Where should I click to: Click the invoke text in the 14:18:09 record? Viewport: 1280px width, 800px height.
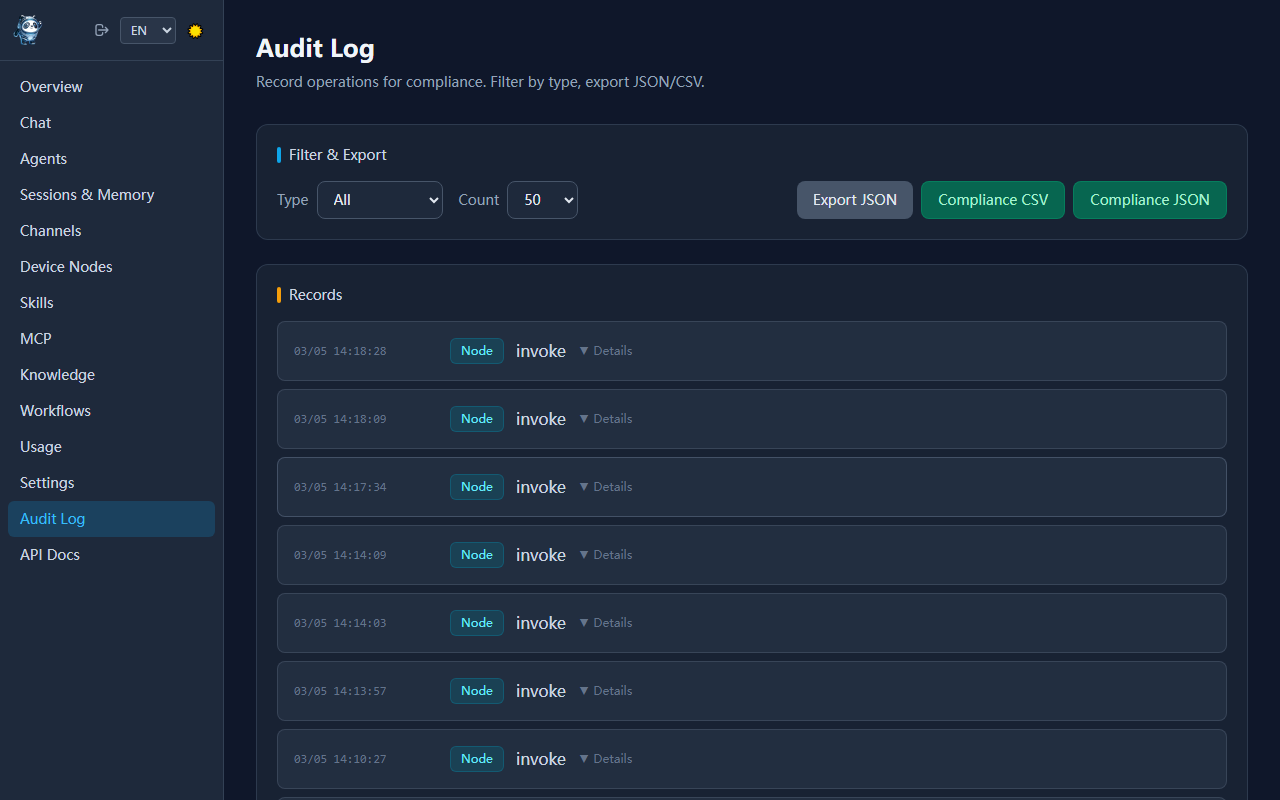coord(541,419)
